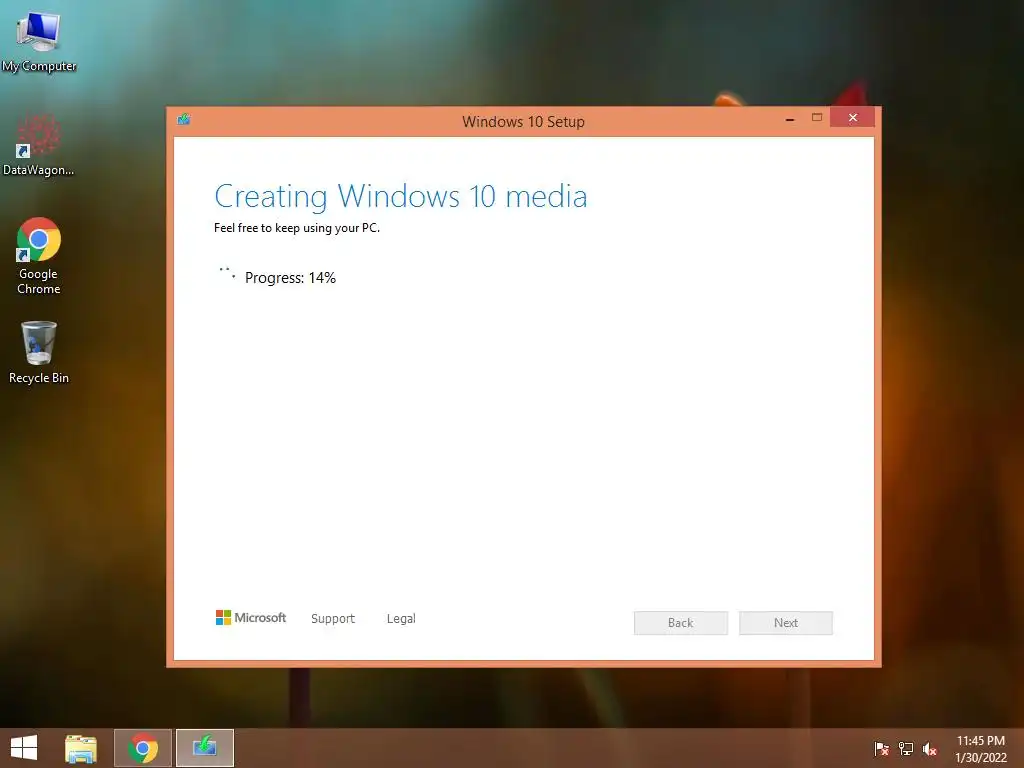The width and height of the screenshot is (1024, 768).
Task: Click the Back button
Action: 680,623
